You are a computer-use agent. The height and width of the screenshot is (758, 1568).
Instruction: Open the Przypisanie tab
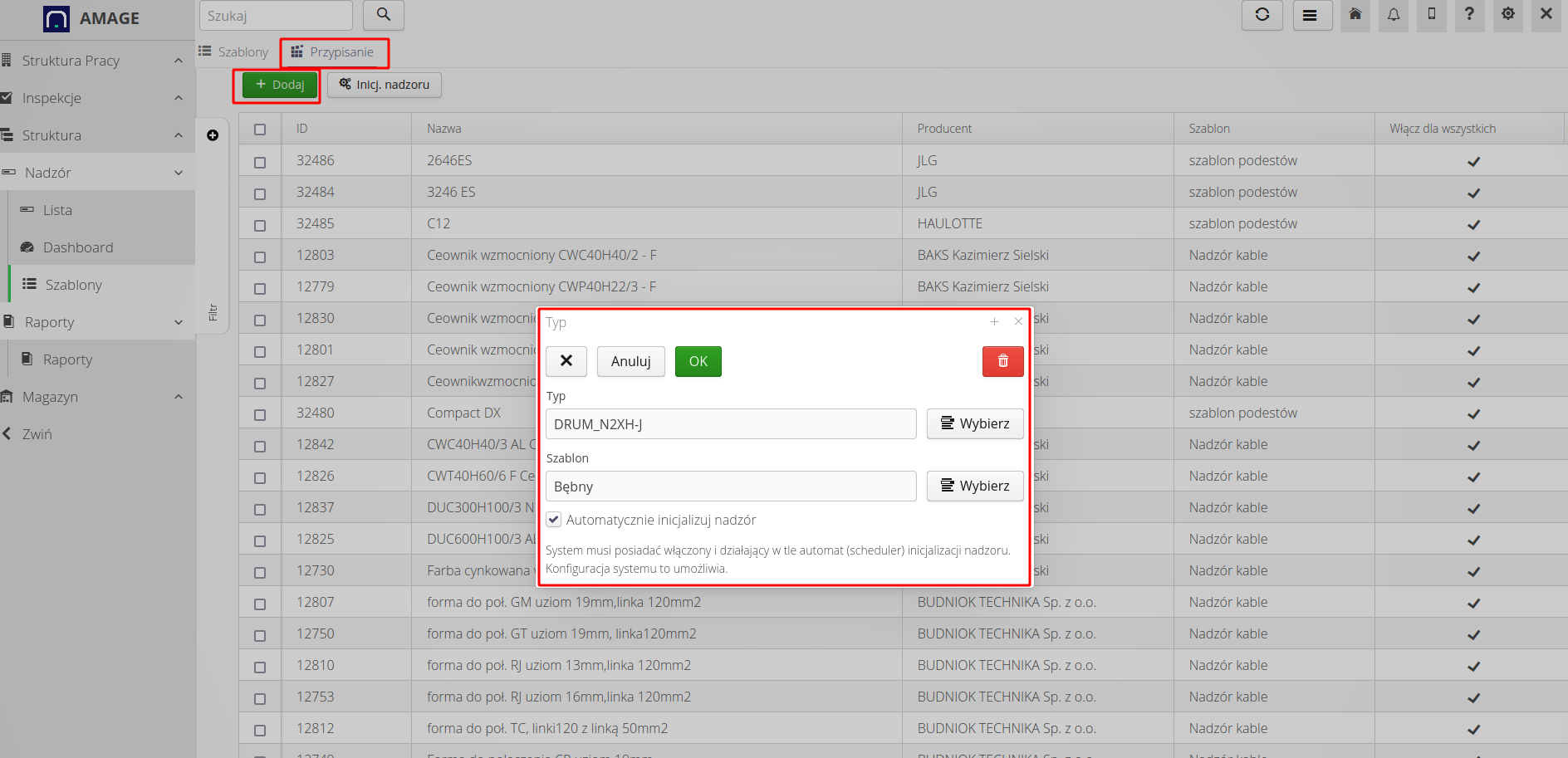tap(334, 52)
